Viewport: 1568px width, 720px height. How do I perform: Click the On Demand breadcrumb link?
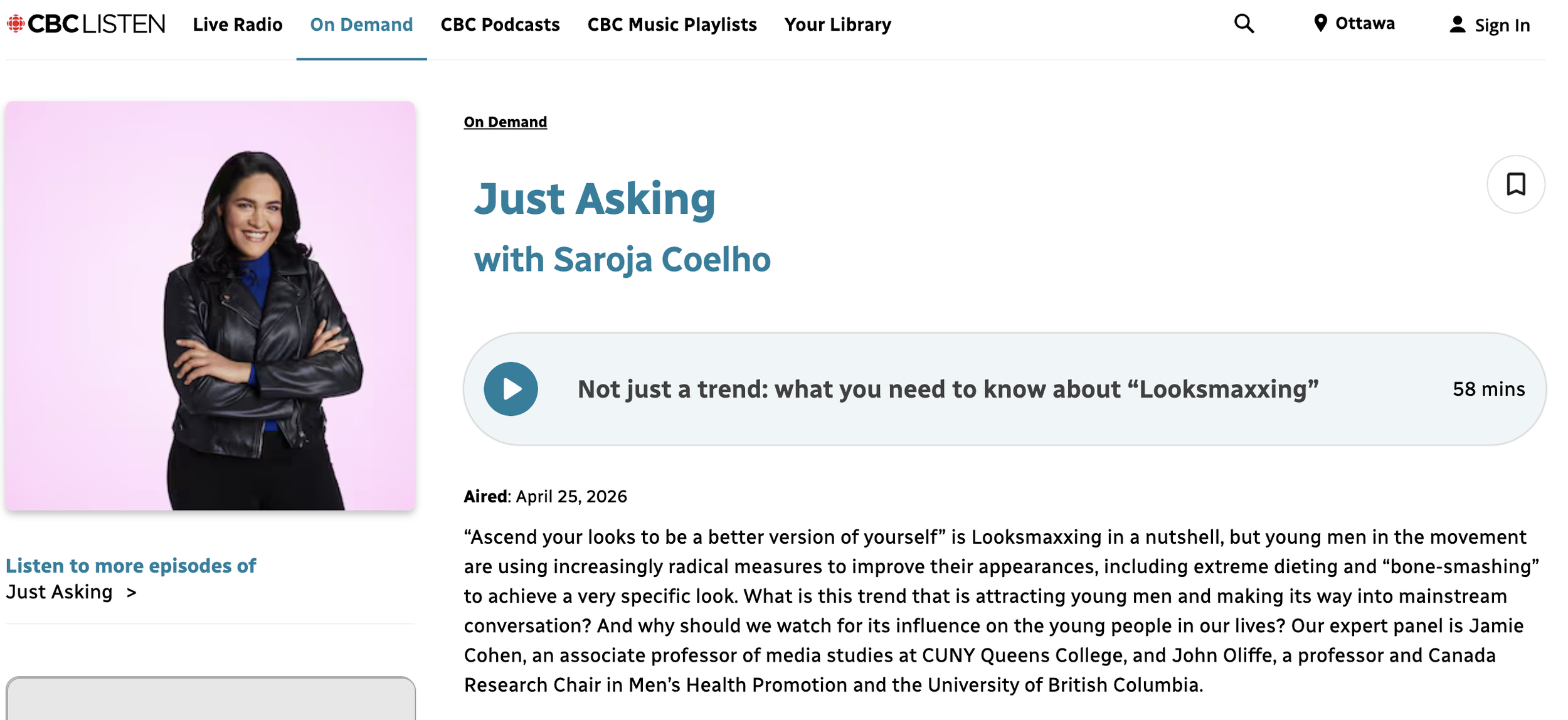click(505, 122)
